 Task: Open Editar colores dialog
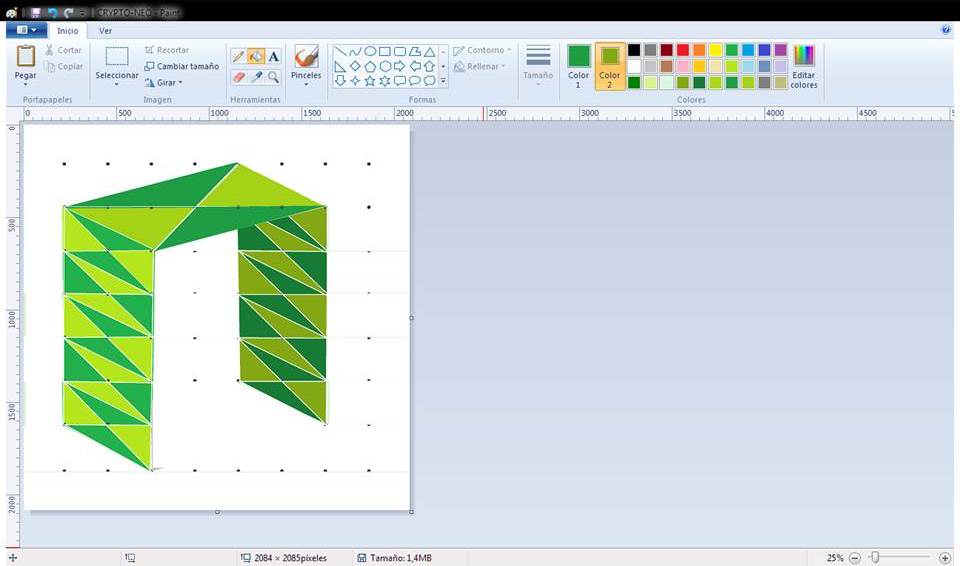click(804, 66)
